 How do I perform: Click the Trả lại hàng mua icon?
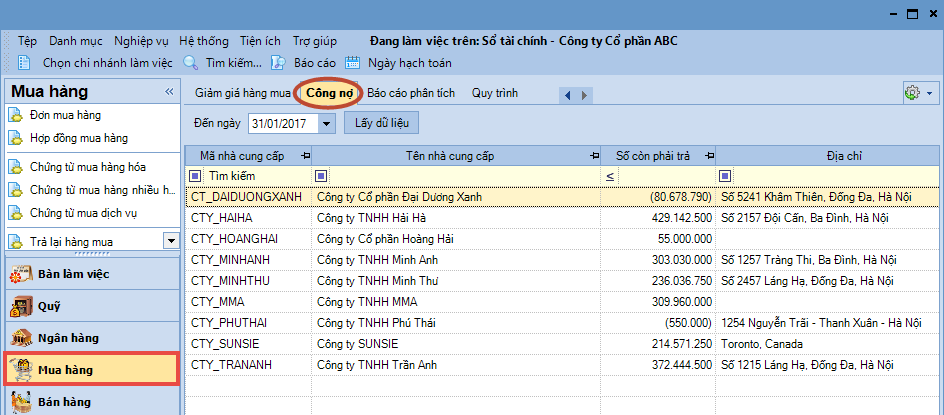[16, 242]
